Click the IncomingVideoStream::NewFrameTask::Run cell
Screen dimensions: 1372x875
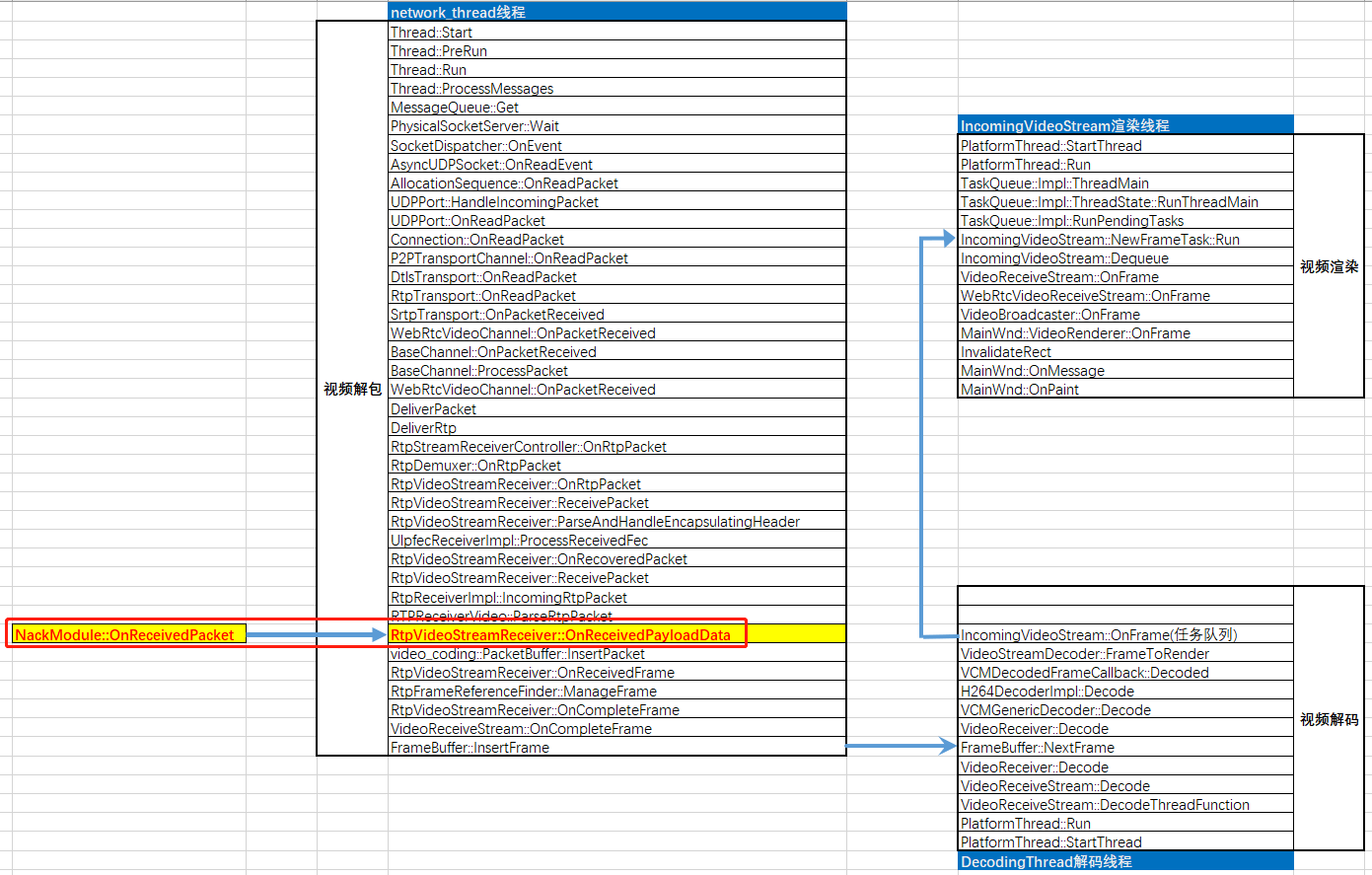click(x=1124, y=240)
